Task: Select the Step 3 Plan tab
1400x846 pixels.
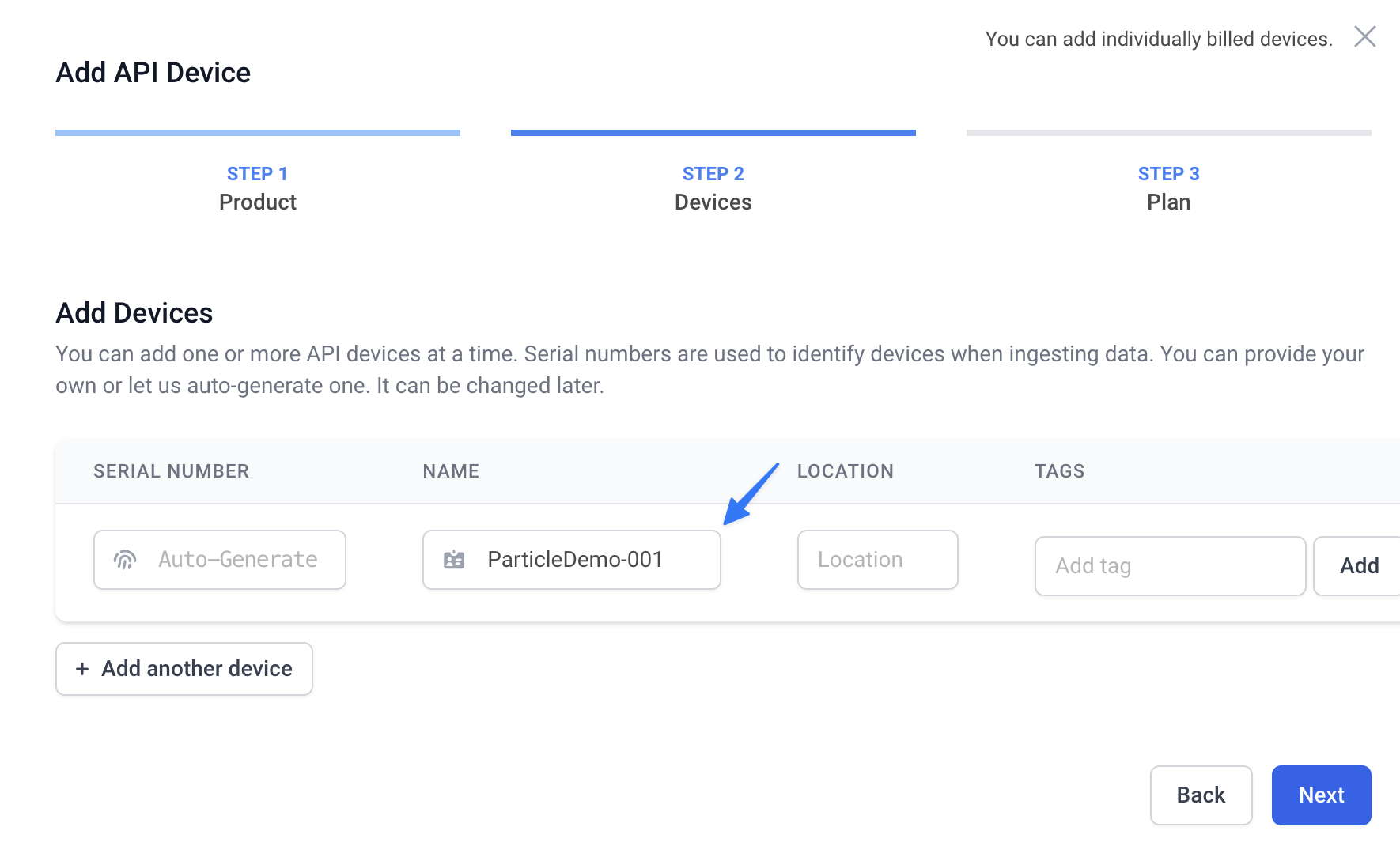Action: tap(1169, 187)
